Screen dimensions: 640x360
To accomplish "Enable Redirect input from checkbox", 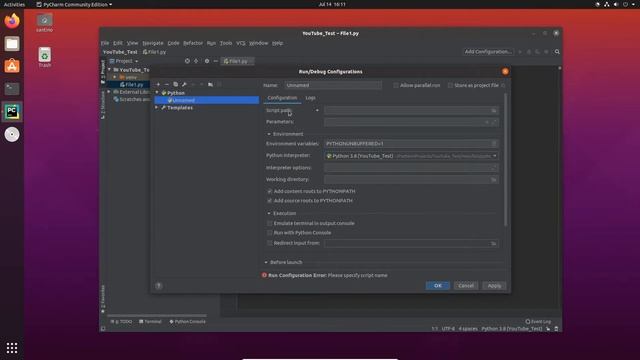I will click(269, 243).
